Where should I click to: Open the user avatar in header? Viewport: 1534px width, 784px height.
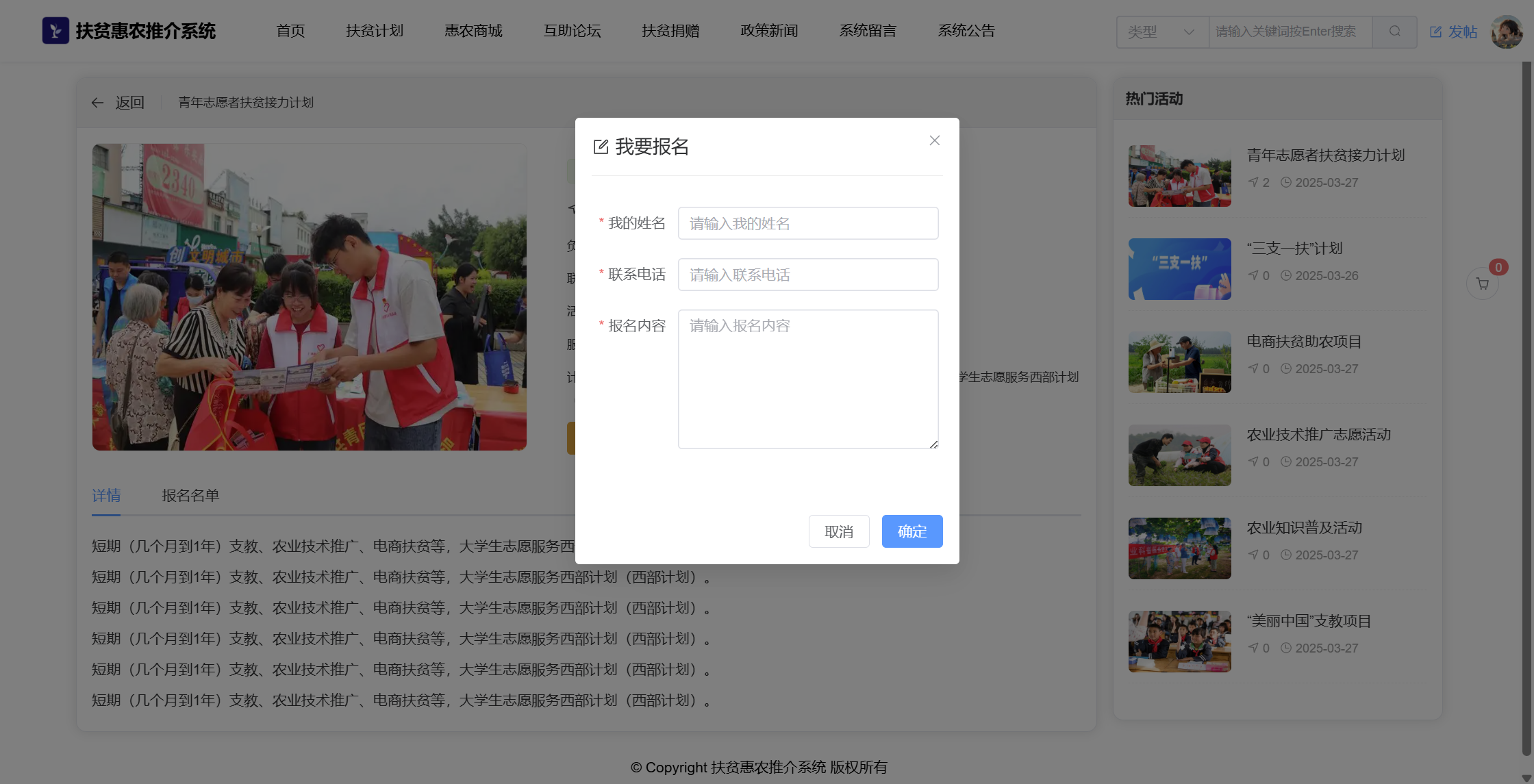[1507, 31]
